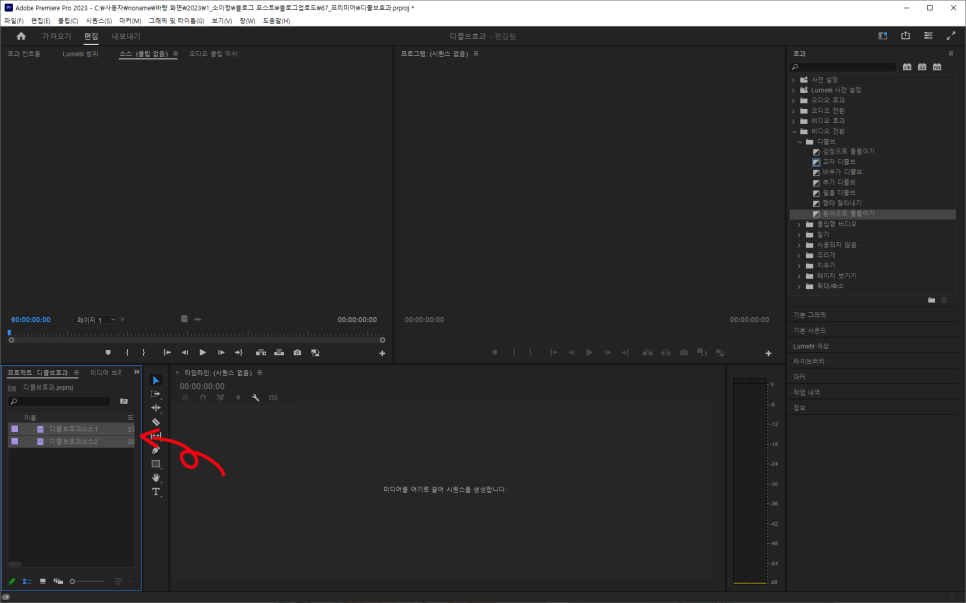The height and width of the screenshot is (603, 966).
Task: Select 디졸브효과소스1 clip in project panel
Action: pos(73,428)
